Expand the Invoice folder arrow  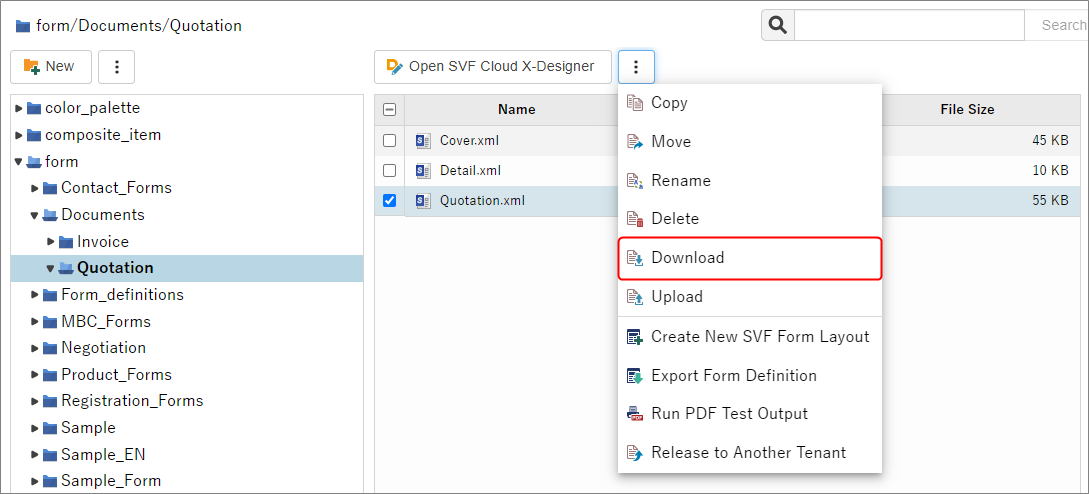tap(51, 242)
